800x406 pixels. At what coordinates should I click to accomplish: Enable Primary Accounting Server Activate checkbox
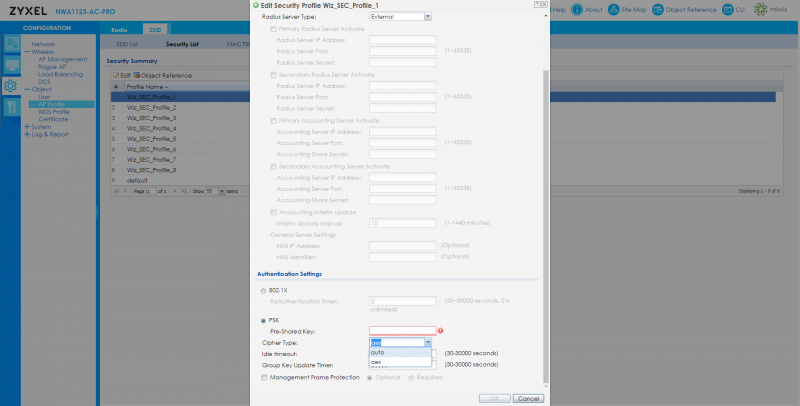click(273, 121)
